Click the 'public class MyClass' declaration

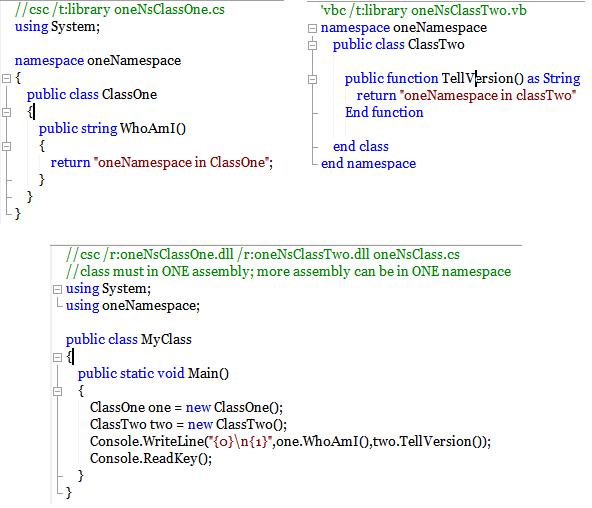[x=129, y=339]
